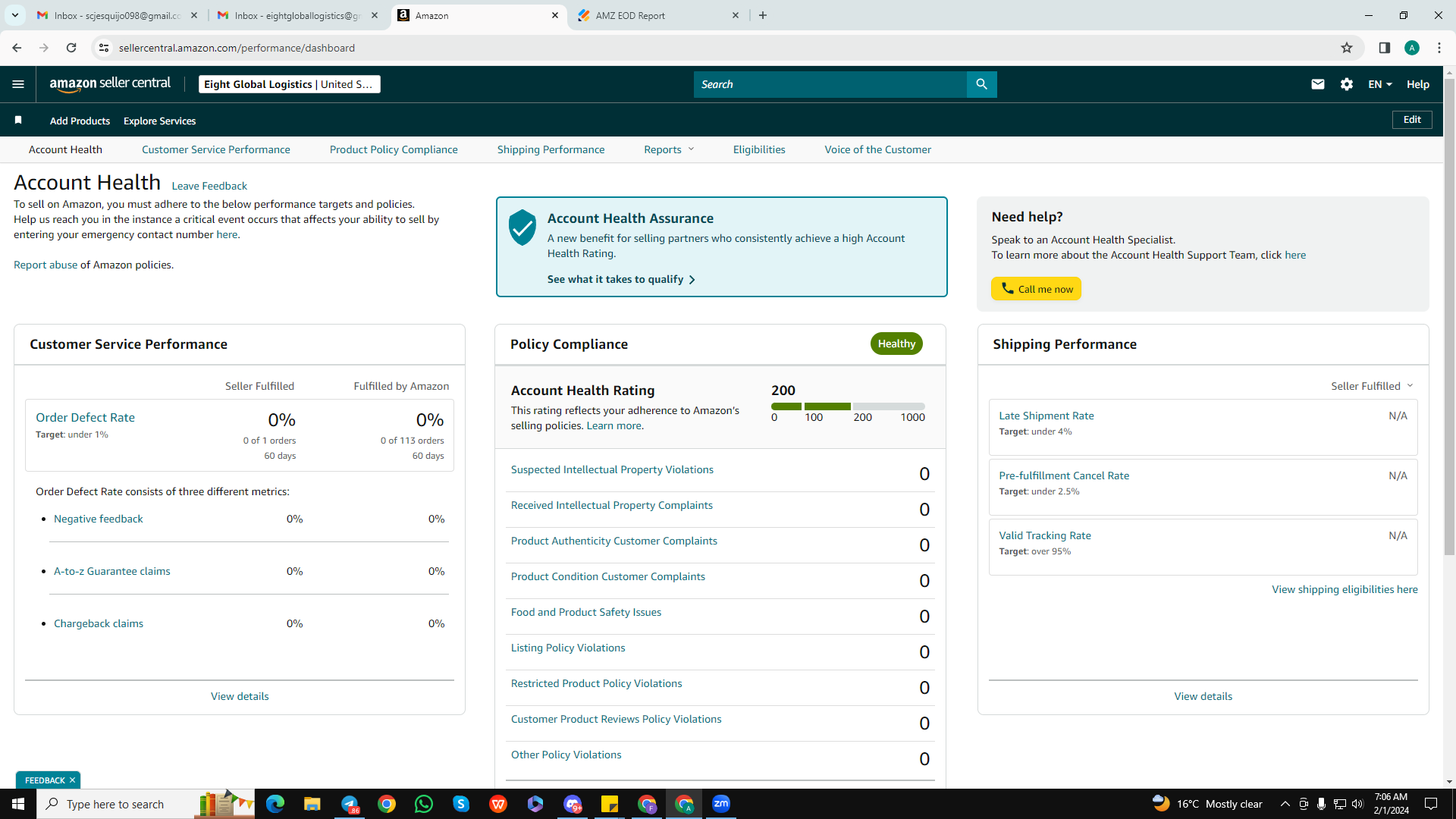
Task: Open the Help link in the header
Action: (1418, 84)
